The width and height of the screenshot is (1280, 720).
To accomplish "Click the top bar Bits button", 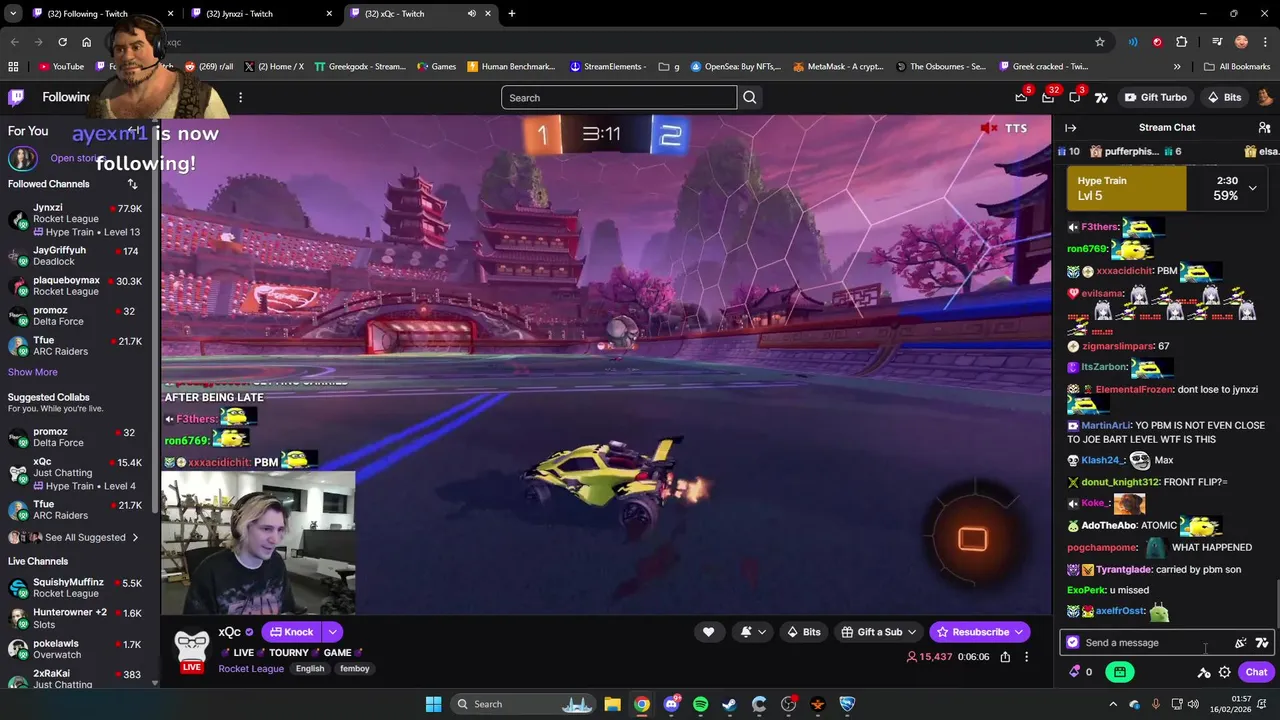I will click(1224, 97).
